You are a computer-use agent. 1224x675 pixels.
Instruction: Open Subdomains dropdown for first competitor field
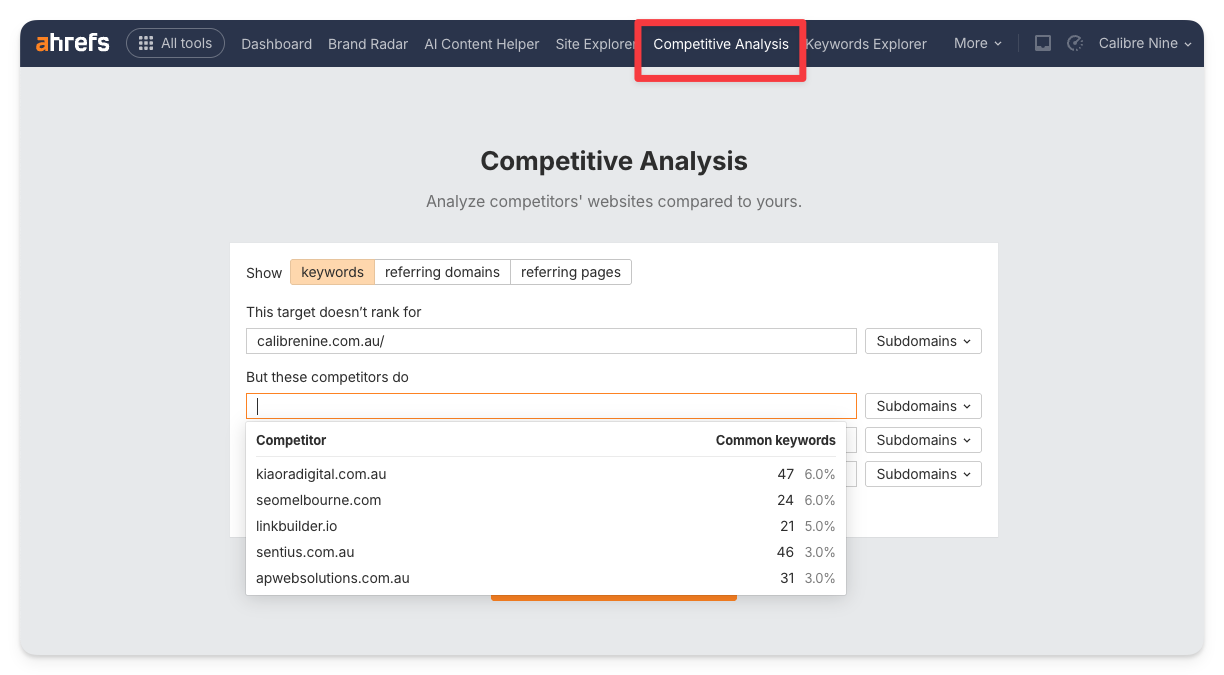(922, 406)
